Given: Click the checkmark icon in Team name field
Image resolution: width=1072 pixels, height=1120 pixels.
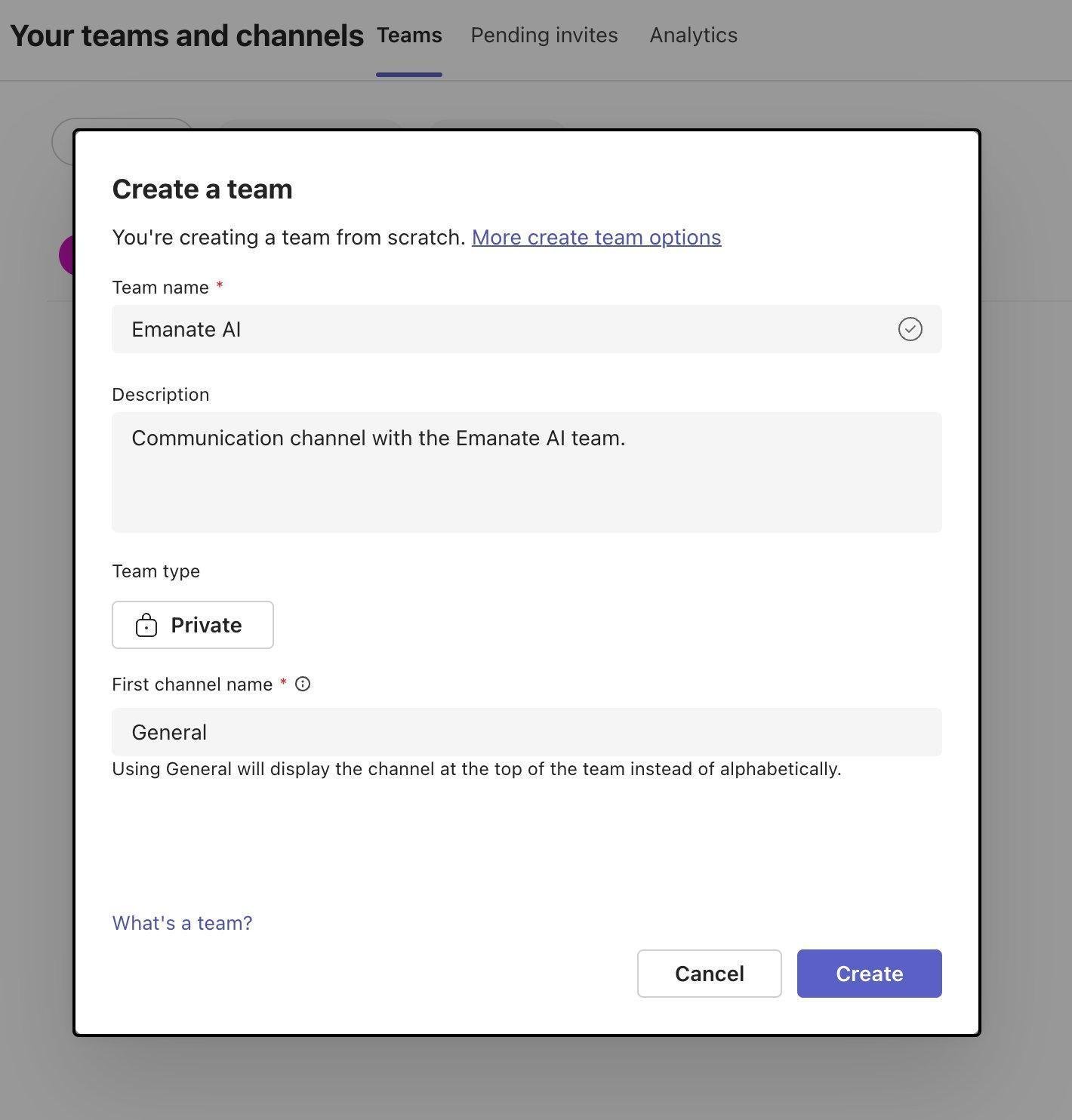Looking at the screenshot, I should [910, 329].
